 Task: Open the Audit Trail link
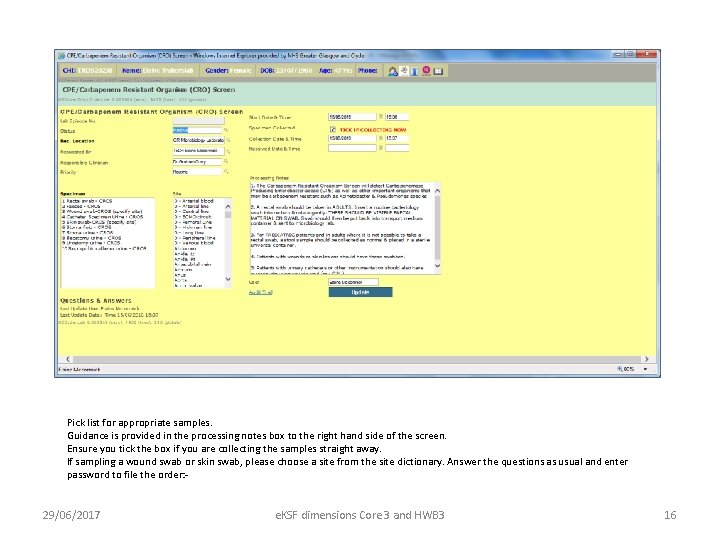(x=260, y=292)
